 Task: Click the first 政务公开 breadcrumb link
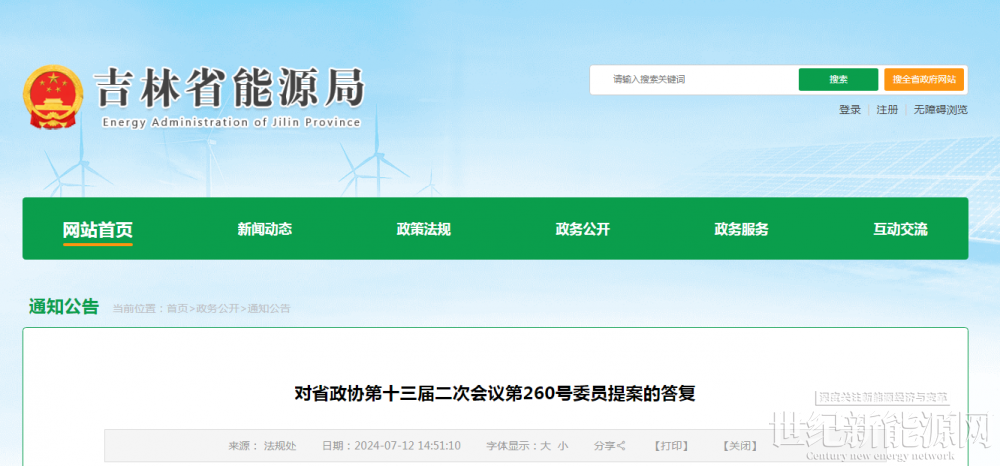tap(217, 309)
